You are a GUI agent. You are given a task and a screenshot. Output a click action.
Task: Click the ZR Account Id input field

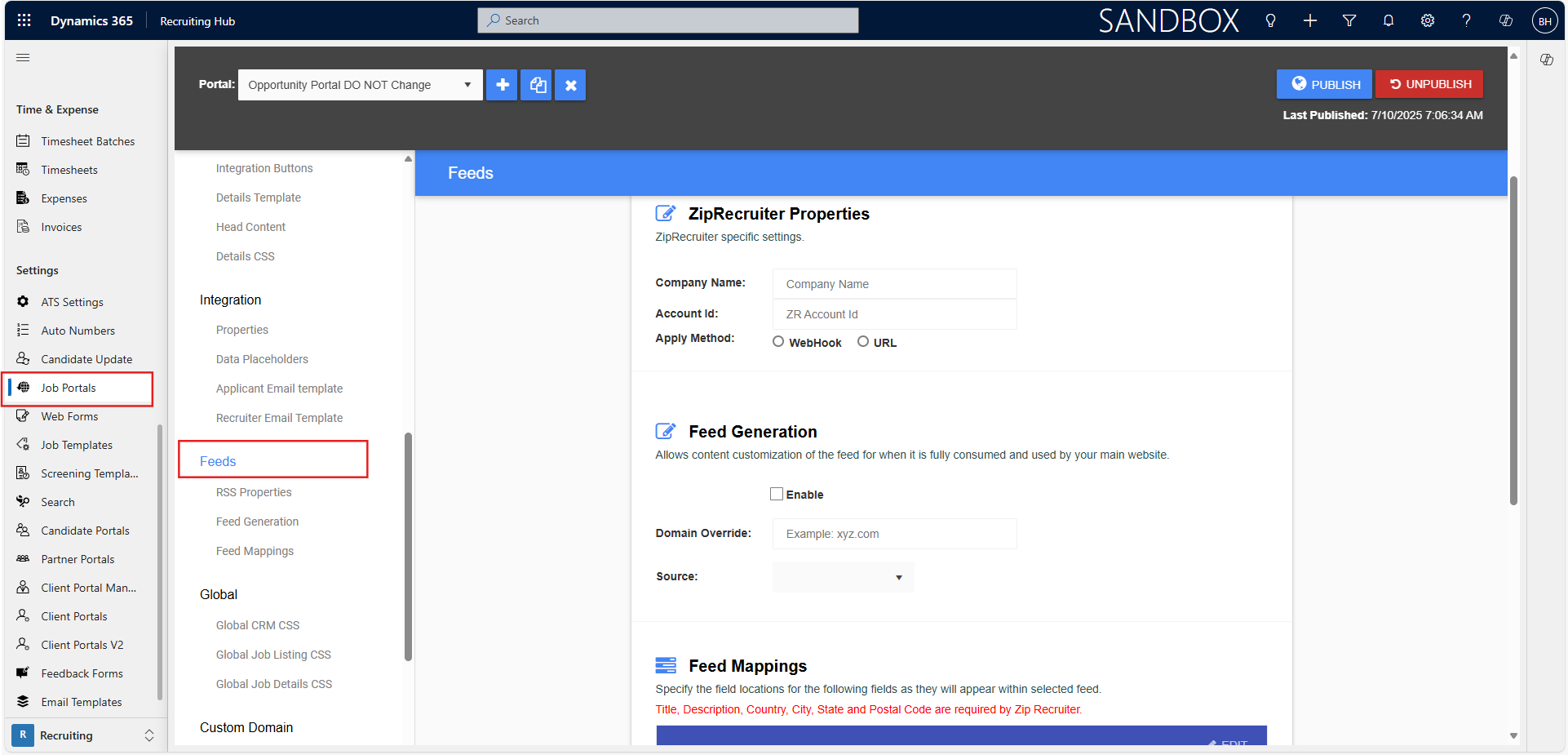point(894,314)
